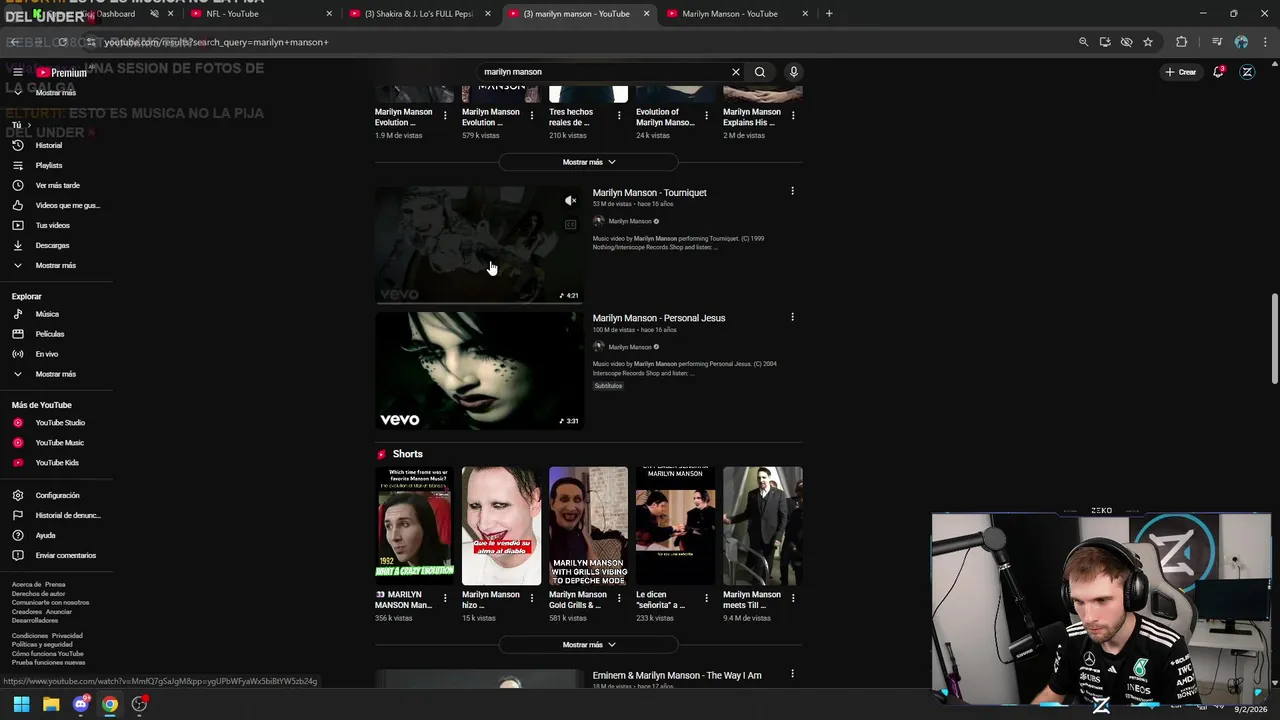1280x720 pixels.
Task: Expand Mostrar más below Shorts shelf
Action: (588, 645)
